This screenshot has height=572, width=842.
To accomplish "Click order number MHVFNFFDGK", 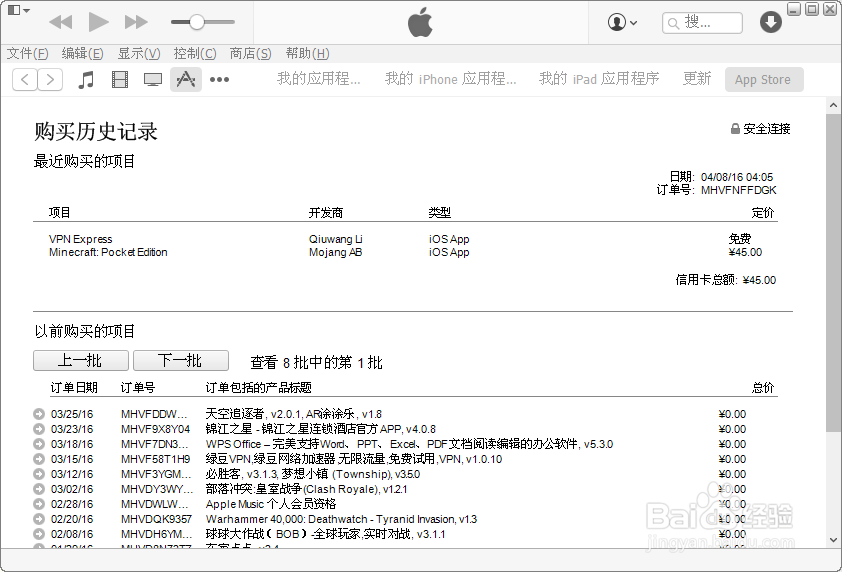I will (738, 190).
